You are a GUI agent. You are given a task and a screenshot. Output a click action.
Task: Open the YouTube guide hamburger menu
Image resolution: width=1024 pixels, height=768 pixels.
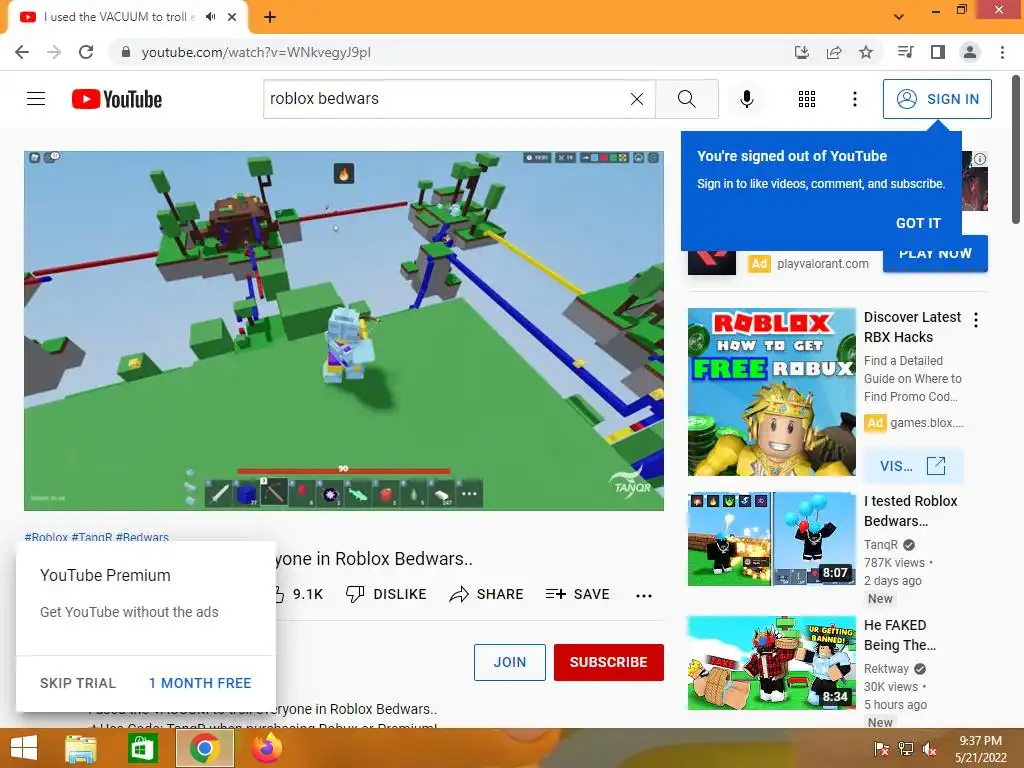click(36, 99)
